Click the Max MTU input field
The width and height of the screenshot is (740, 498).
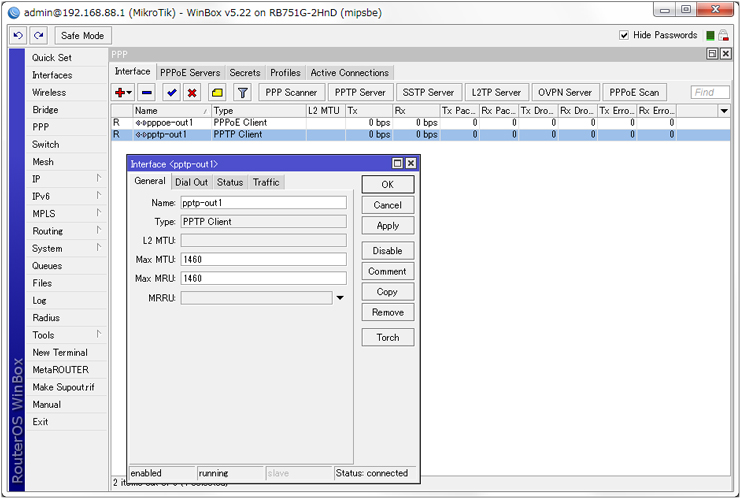point(263,259)
